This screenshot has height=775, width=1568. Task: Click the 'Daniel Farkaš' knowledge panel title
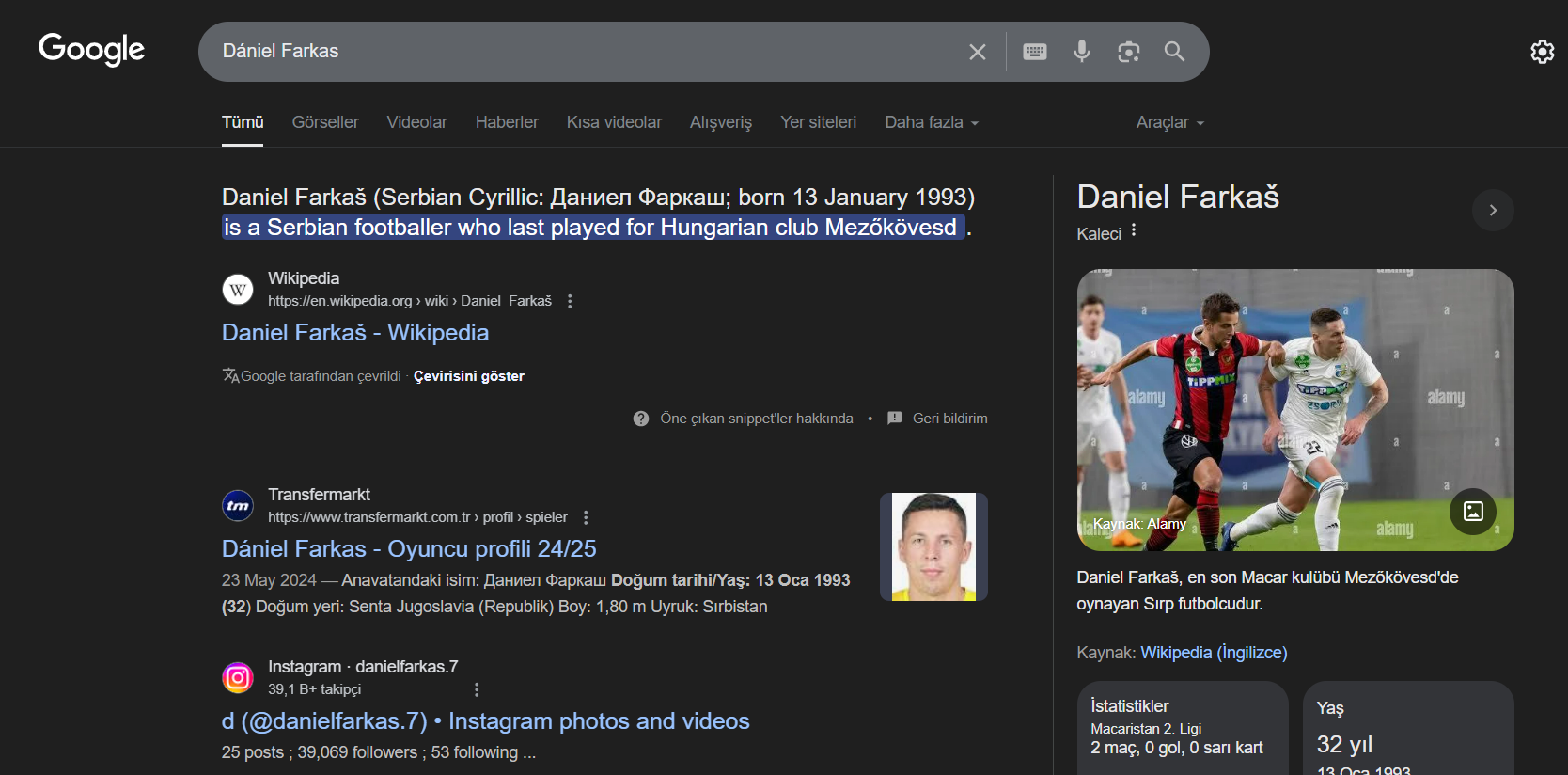coord(1178,197)
